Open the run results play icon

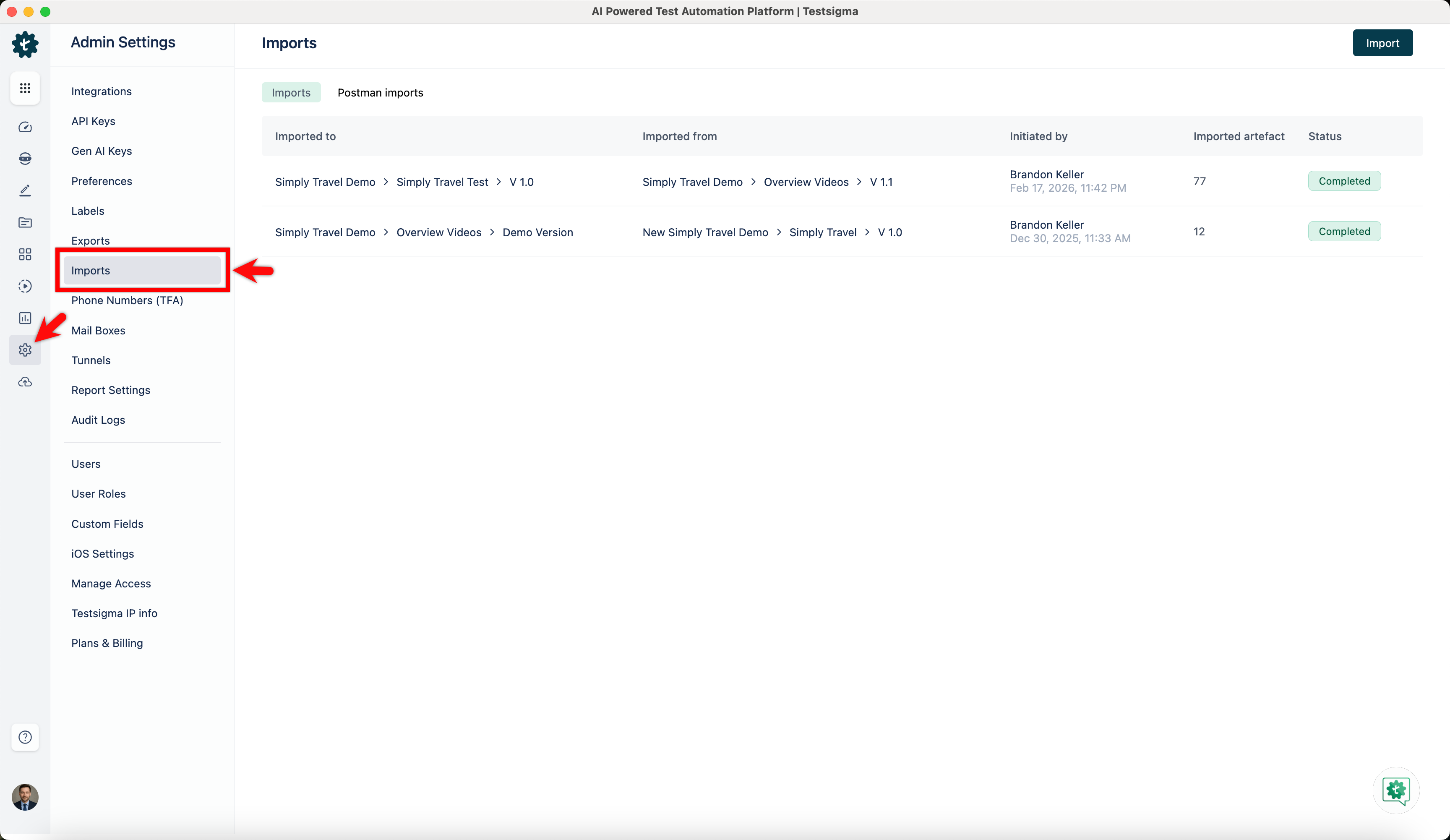[x=25, y=286]
